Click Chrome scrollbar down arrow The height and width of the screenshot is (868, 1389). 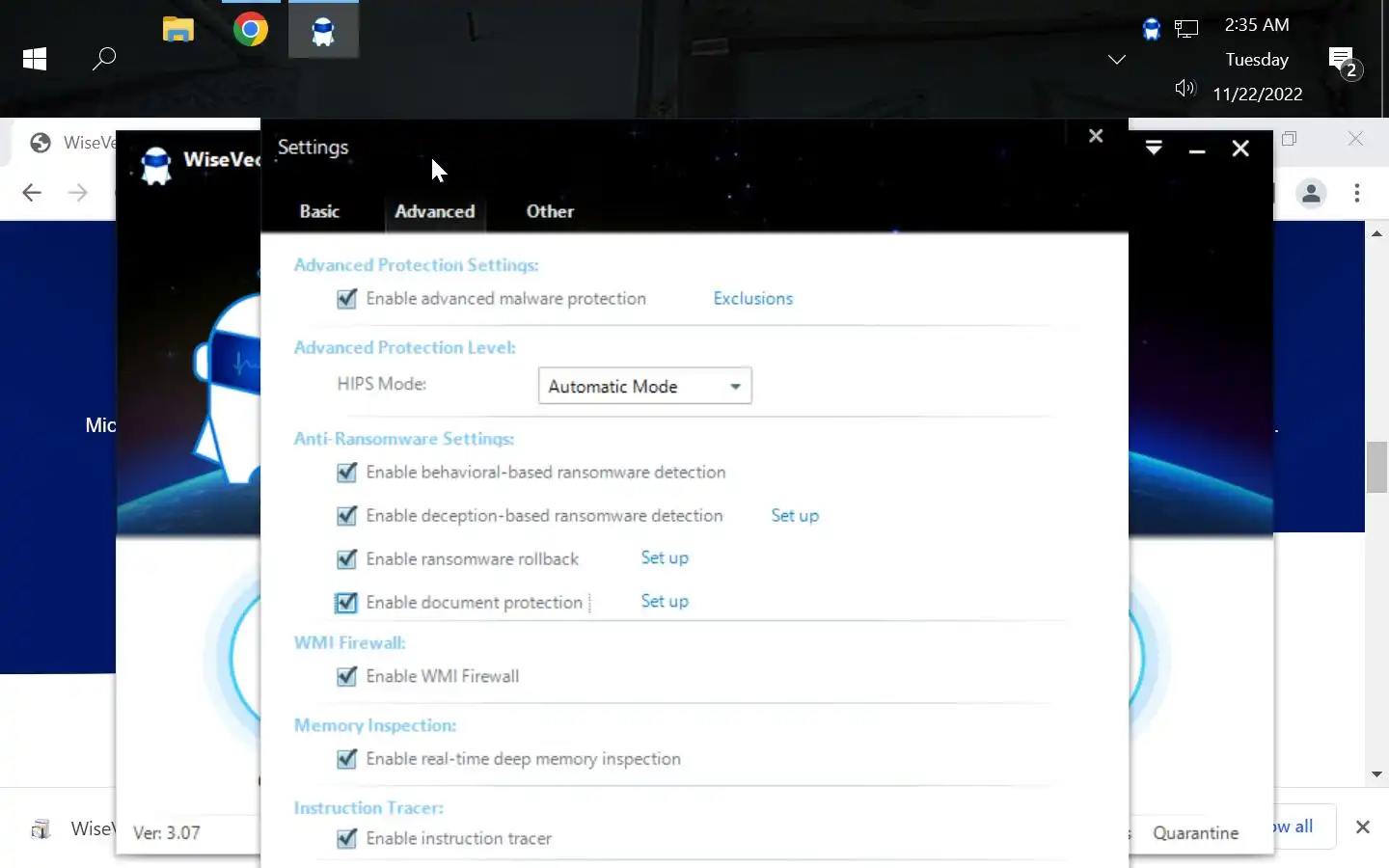click(1377, 774)
